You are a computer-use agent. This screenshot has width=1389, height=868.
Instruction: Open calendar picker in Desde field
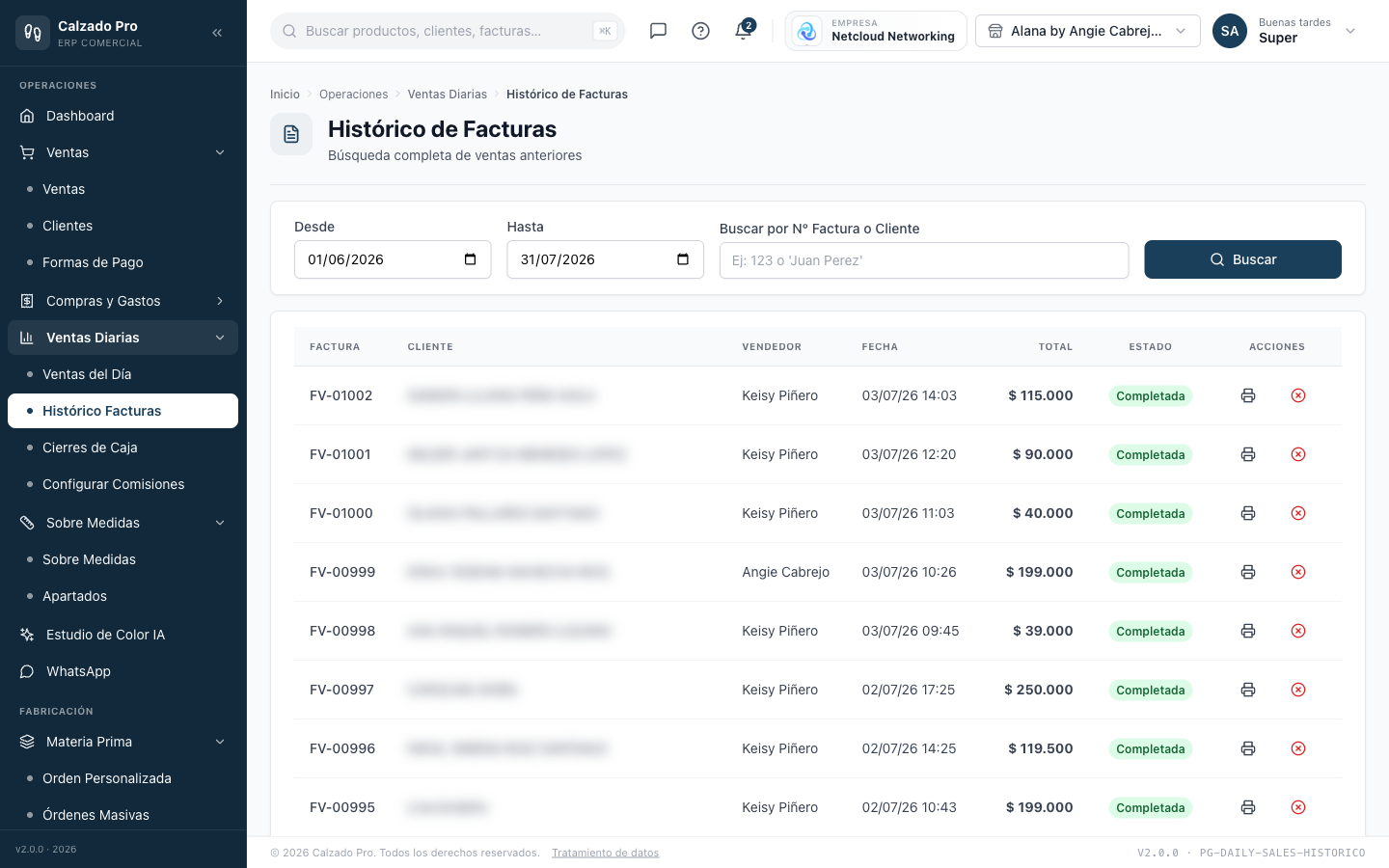471,259
